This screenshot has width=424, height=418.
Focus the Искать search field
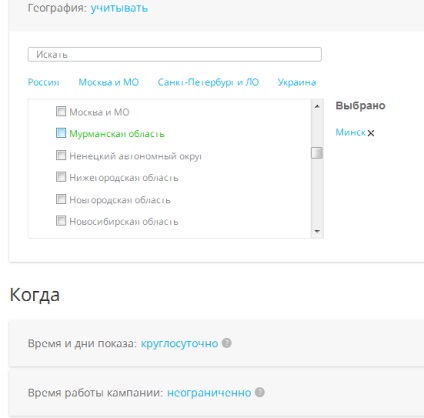[x=175, y=54]
